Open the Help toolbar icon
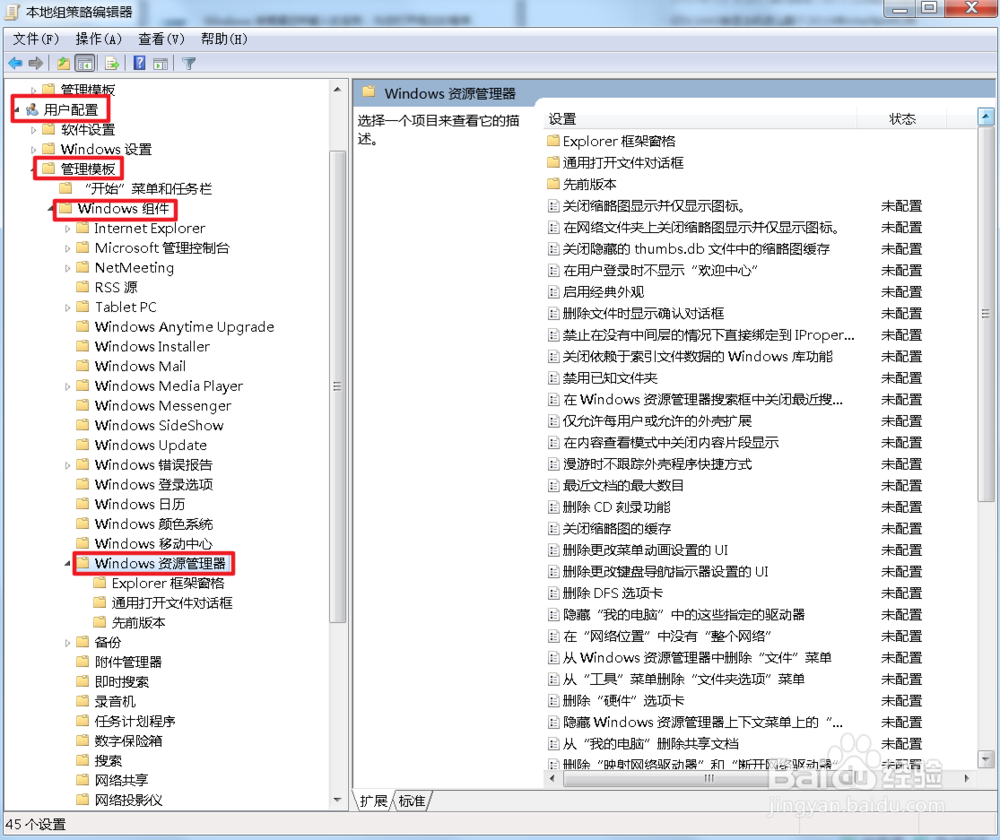 pyautogui.click(x=140, y=63)
